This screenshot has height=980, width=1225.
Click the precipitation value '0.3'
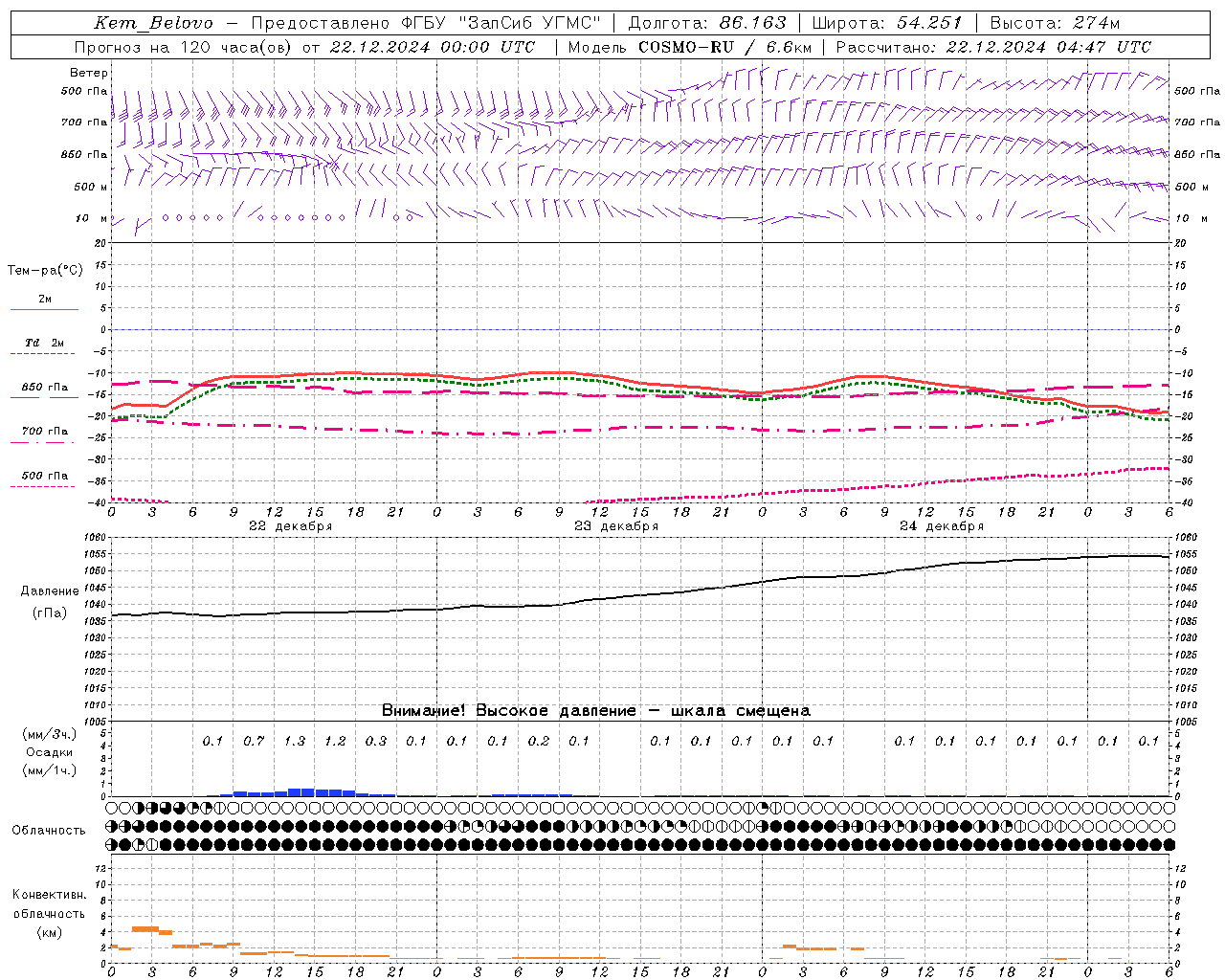pos(376,741)
